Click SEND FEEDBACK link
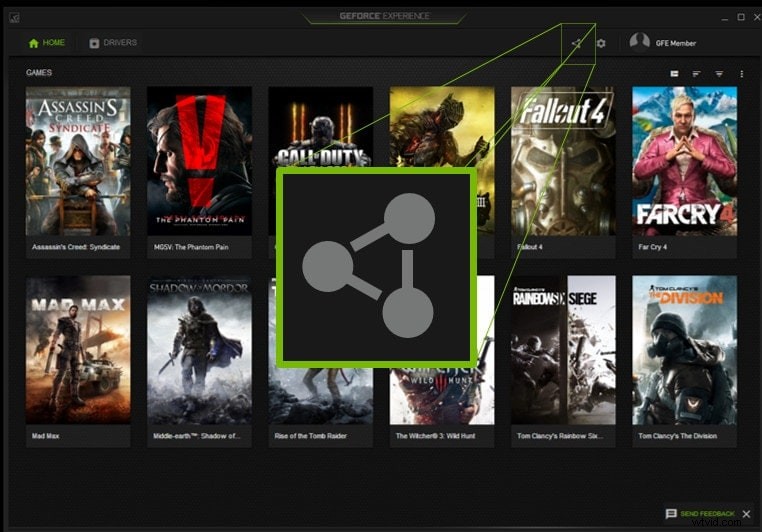 pyautogui.click(x=708, y=514)
